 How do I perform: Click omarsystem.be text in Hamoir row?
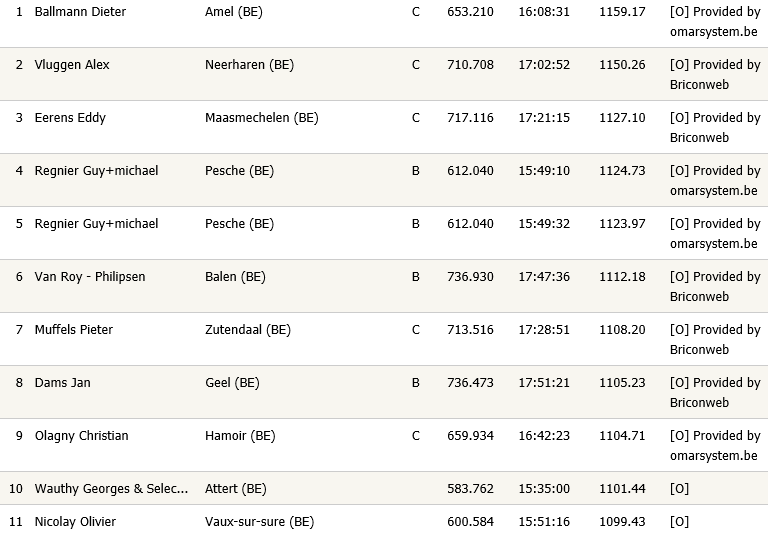click(x=714, y=456)
